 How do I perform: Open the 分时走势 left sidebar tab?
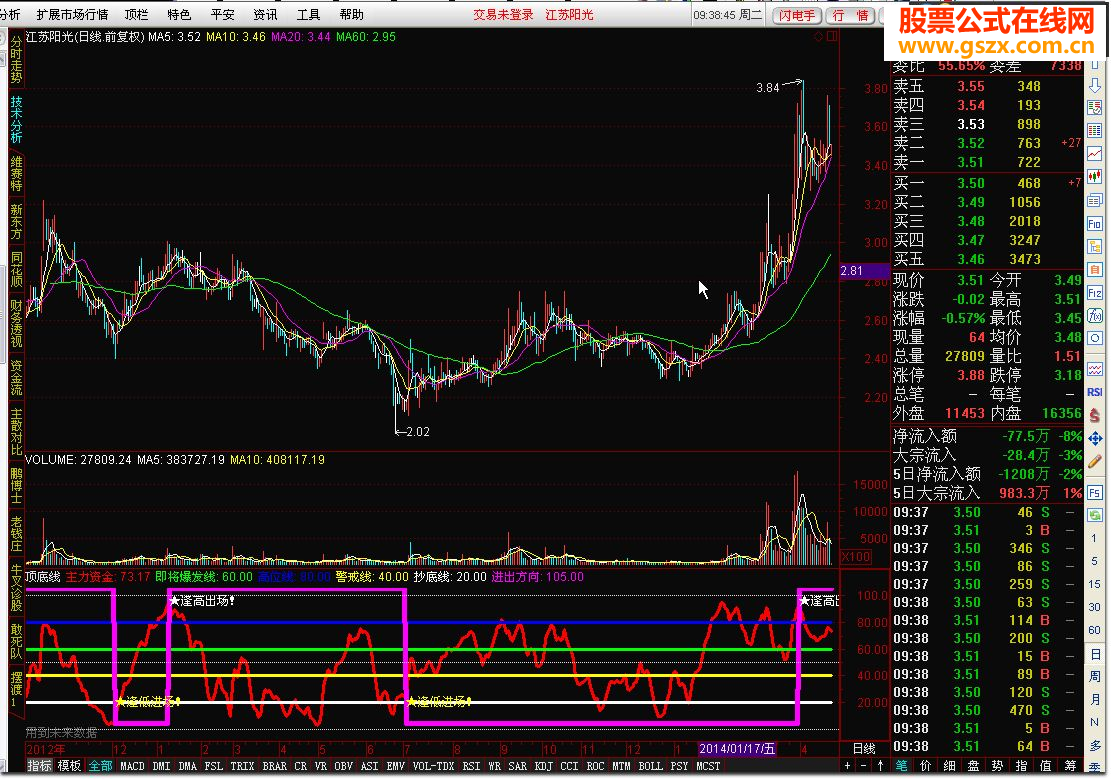(16, 60)
